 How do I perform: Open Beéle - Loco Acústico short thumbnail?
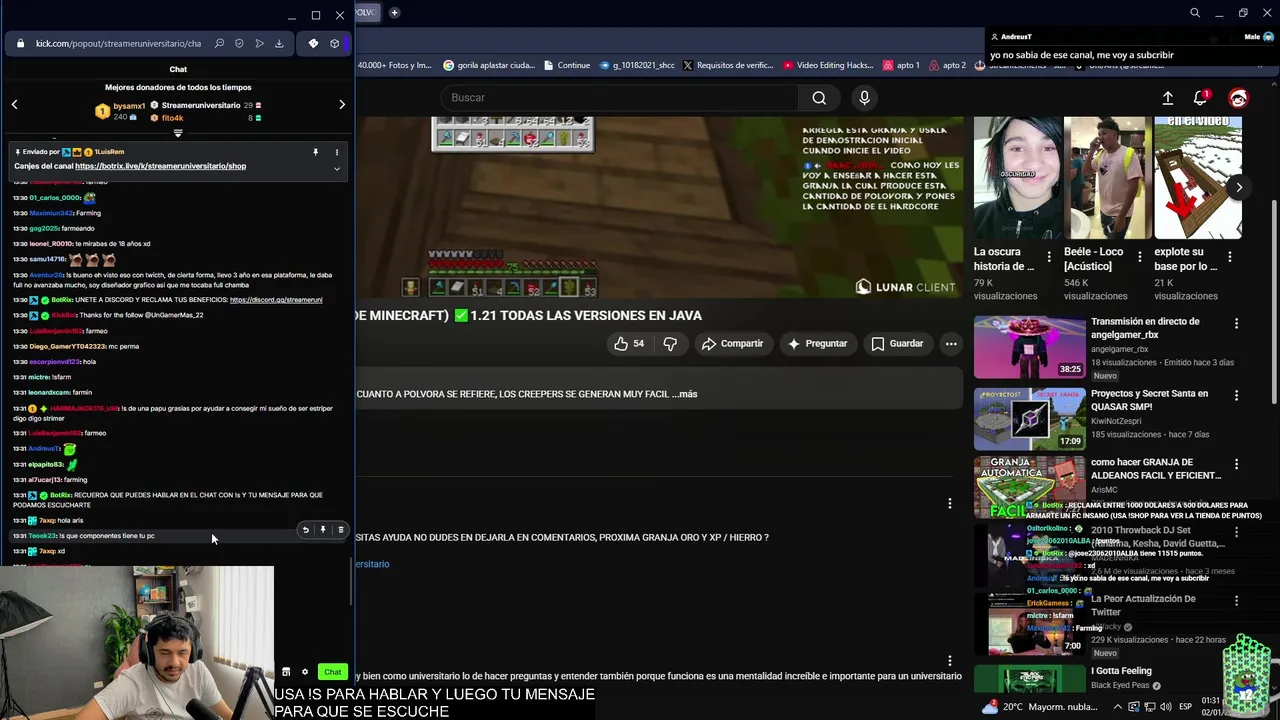click(x=1108, y=178)
